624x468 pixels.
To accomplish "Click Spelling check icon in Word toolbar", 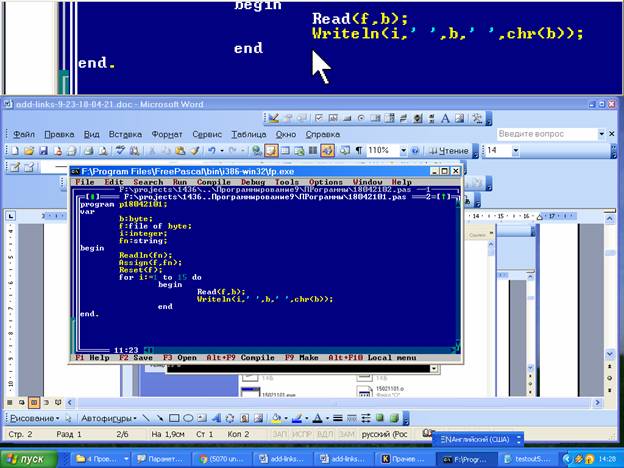I will [x=120, y=151].
